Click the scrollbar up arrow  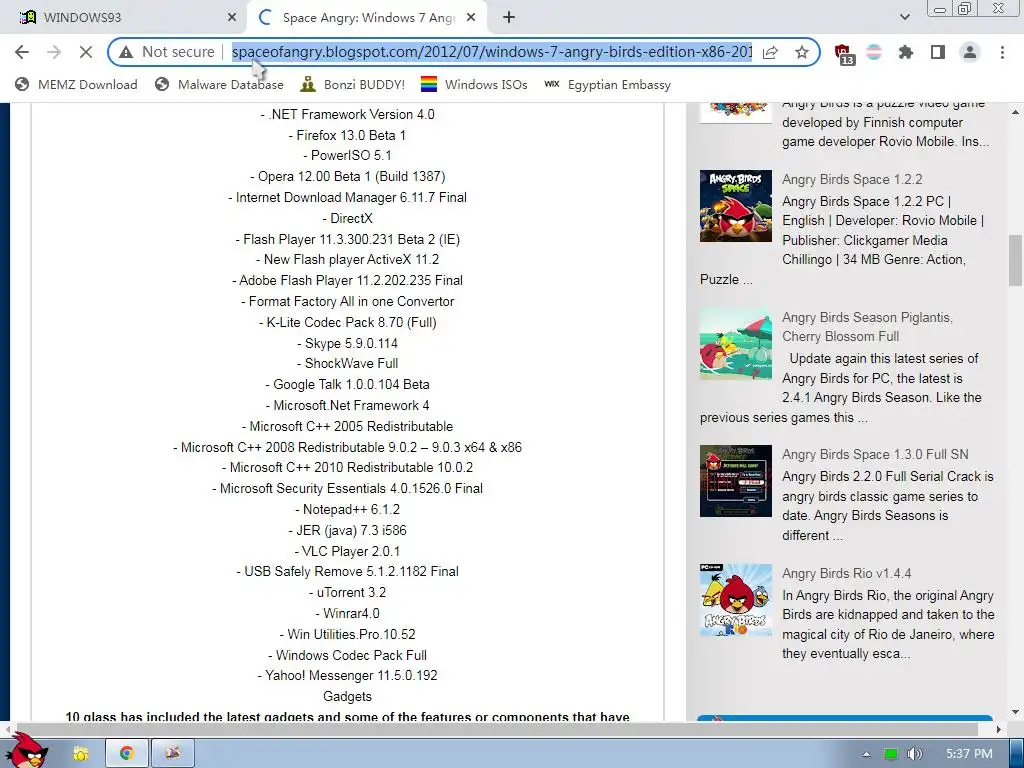1015,112
